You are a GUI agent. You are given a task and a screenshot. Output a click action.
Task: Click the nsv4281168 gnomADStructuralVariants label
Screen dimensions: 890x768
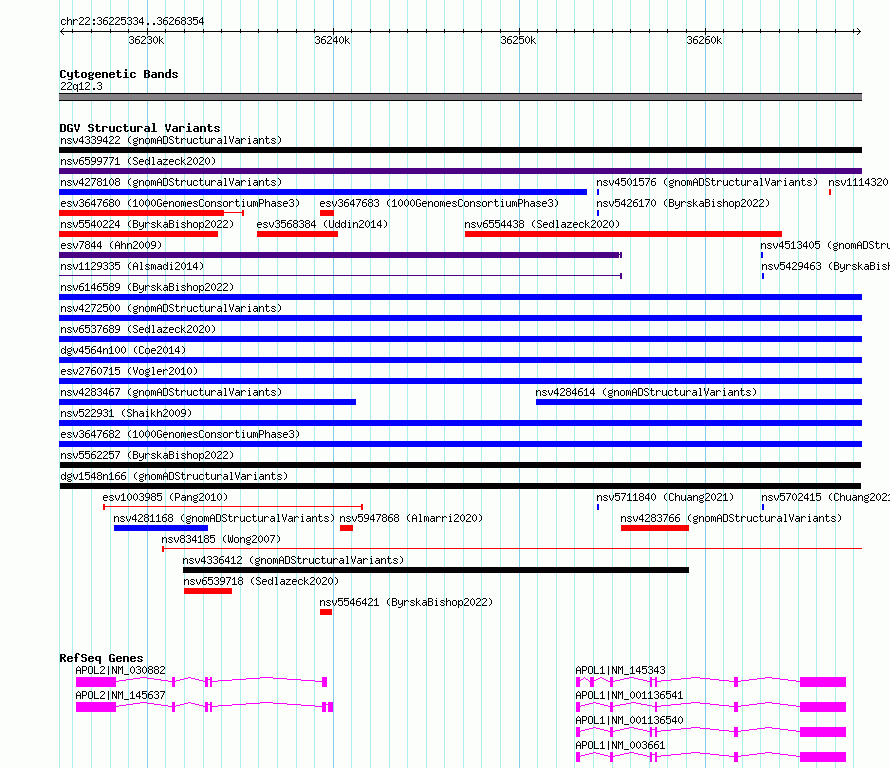tap(224, 518)
